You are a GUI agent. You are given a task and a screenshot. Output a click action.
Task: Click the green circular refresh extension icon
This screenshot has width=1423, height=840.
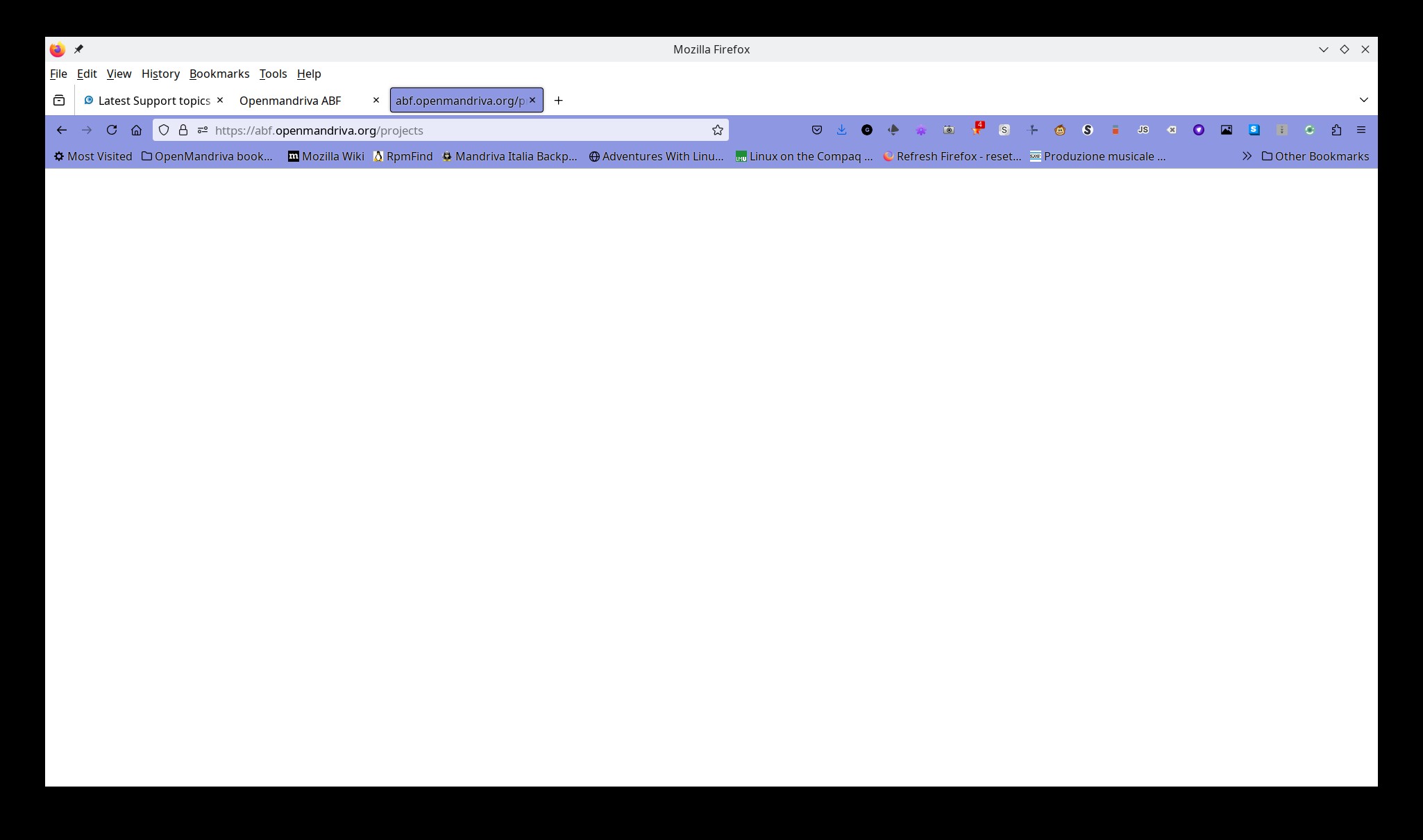[1310, 130]
